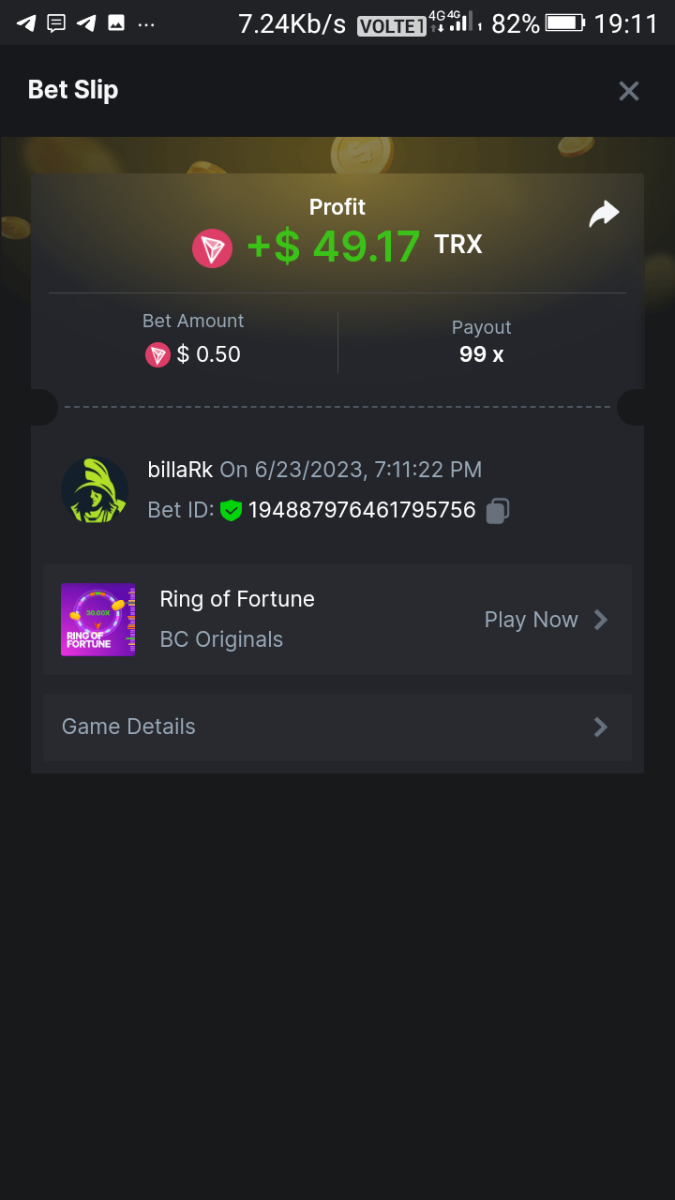Image resolution: width=675 pixels, height=1200 pixels.
Task: Tap the battery icon in status bar
Action: click(x=566, y=23)
